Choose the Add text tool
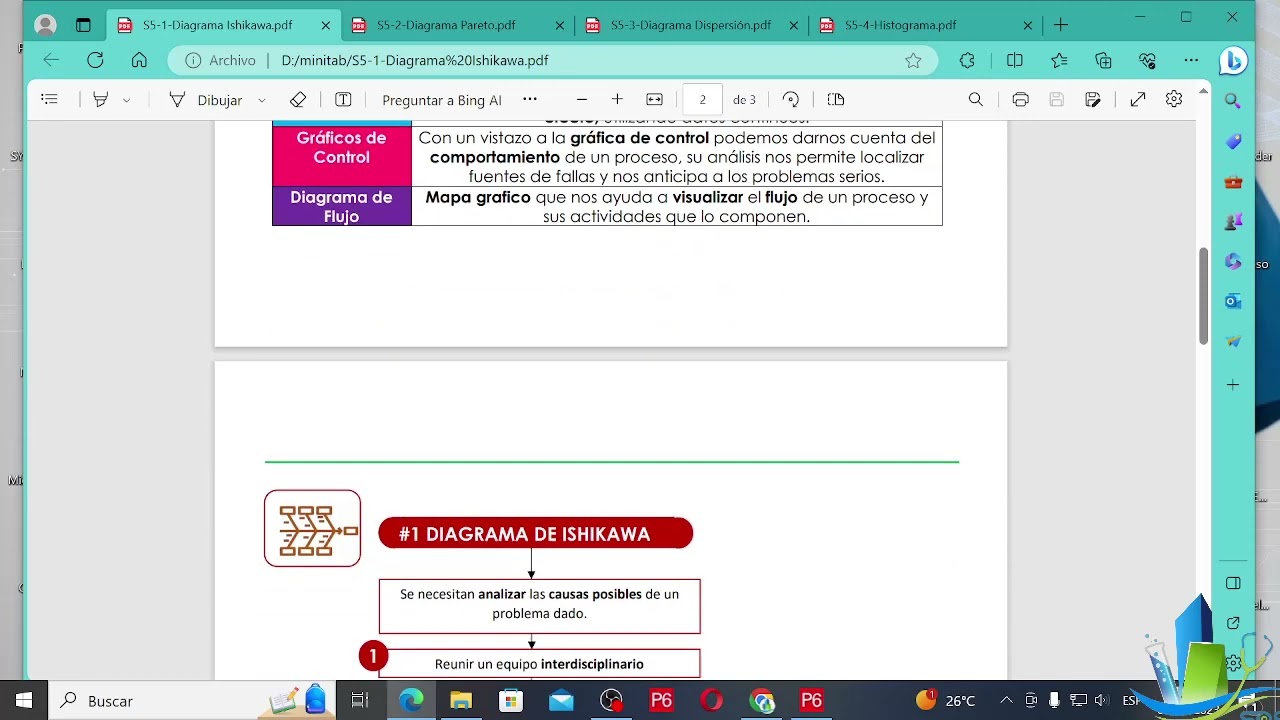This screenshot has height=720, width=1280. pos(343,99)
